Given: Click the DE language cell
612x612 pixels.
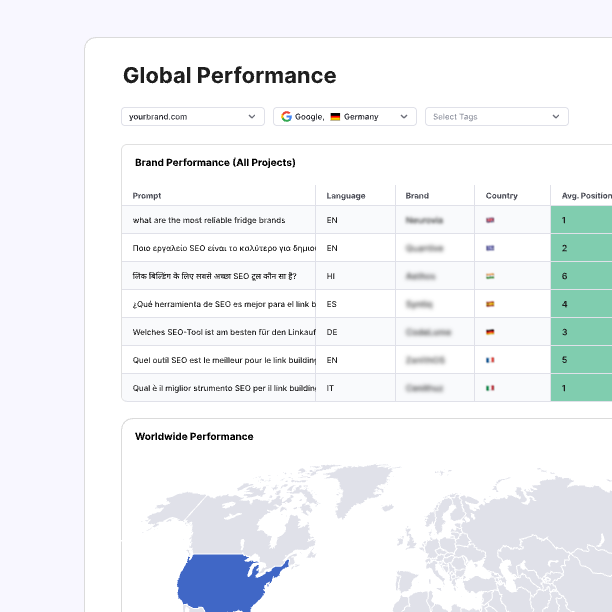Looking at the screenshot, I should (x=332, y=332).
